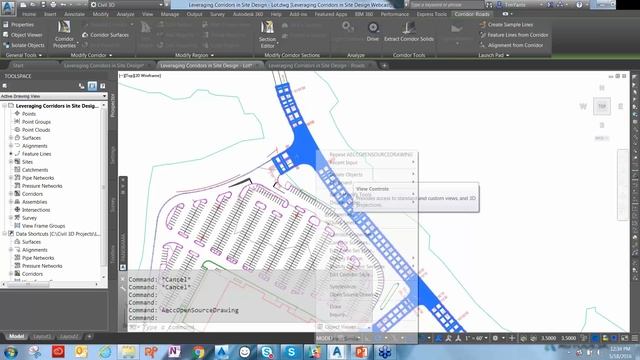Switch to the Start drawing tab

click(x=18, y=66)
